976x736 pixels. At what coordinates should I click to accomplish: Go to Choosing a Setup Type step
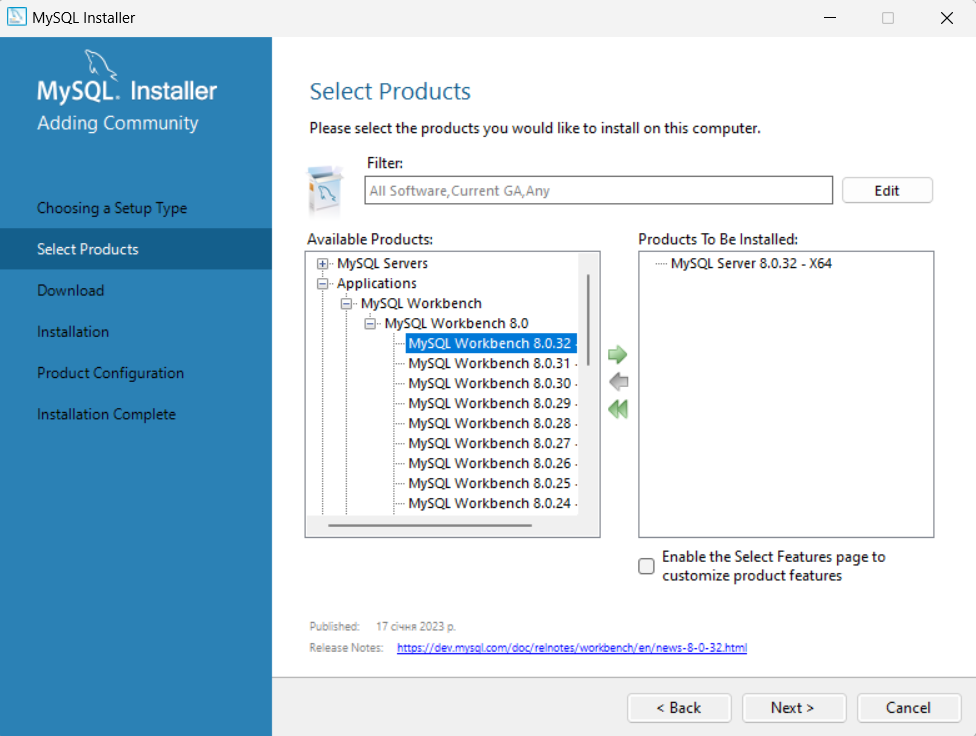point(112,208)
